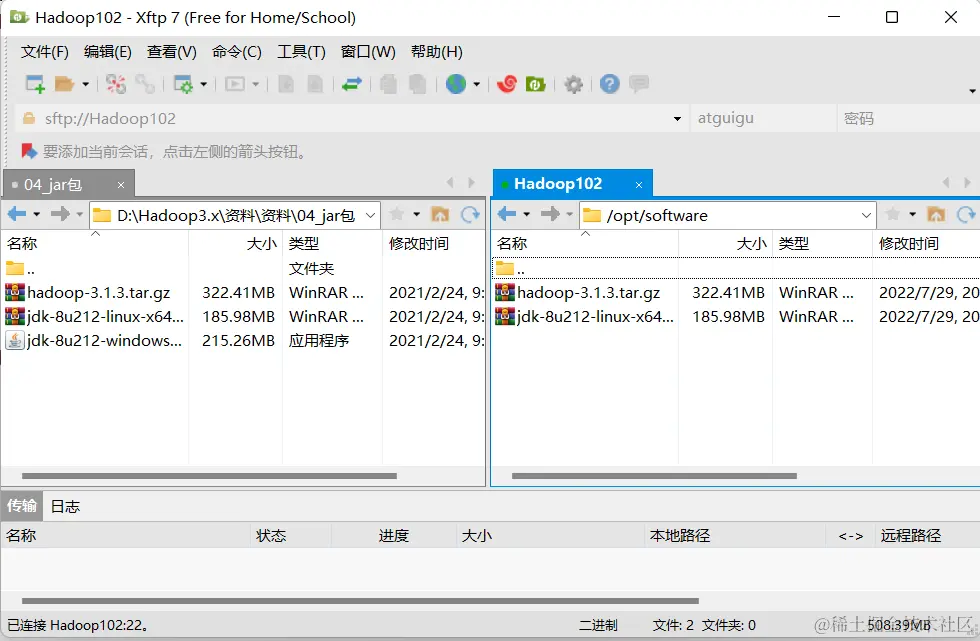
Task: Open the gear Options icon
Action: click(573, 84)
